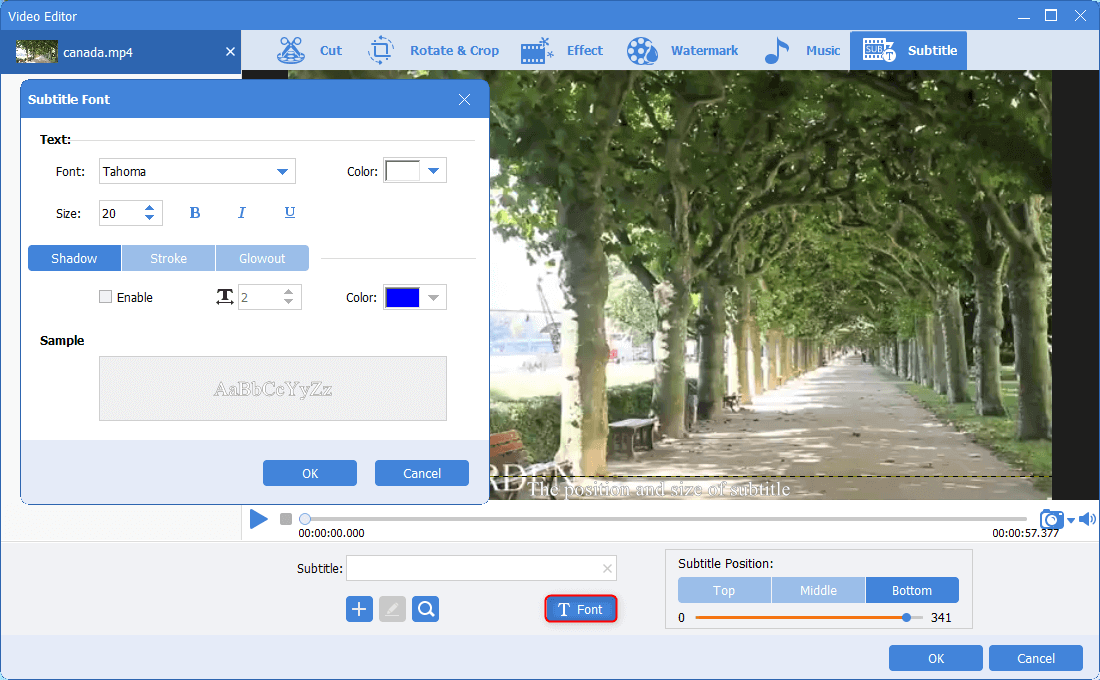Click the add subtitle plus icon
This screenshot has height=680, width=1100.
[359, 609]
